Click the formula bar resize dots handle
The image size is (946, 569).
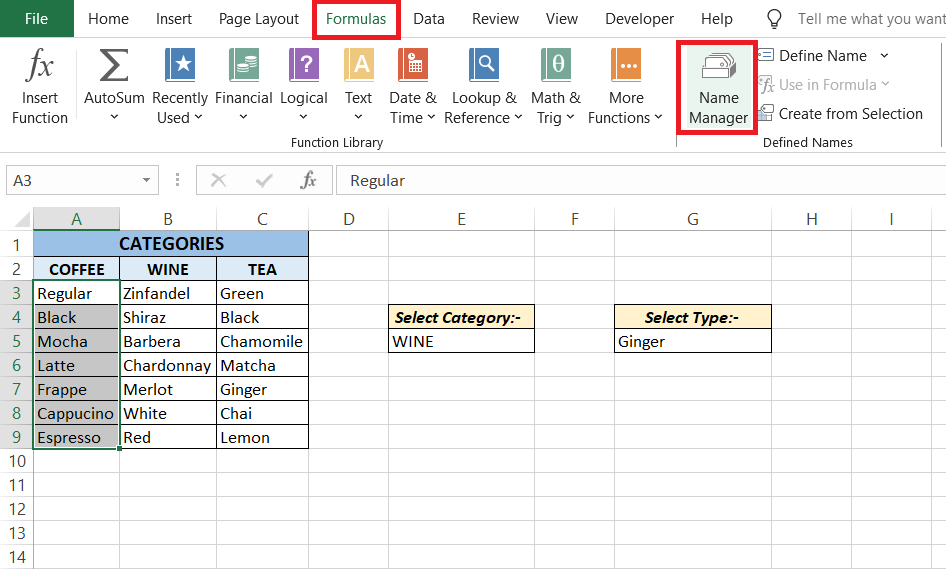[177, 180]
